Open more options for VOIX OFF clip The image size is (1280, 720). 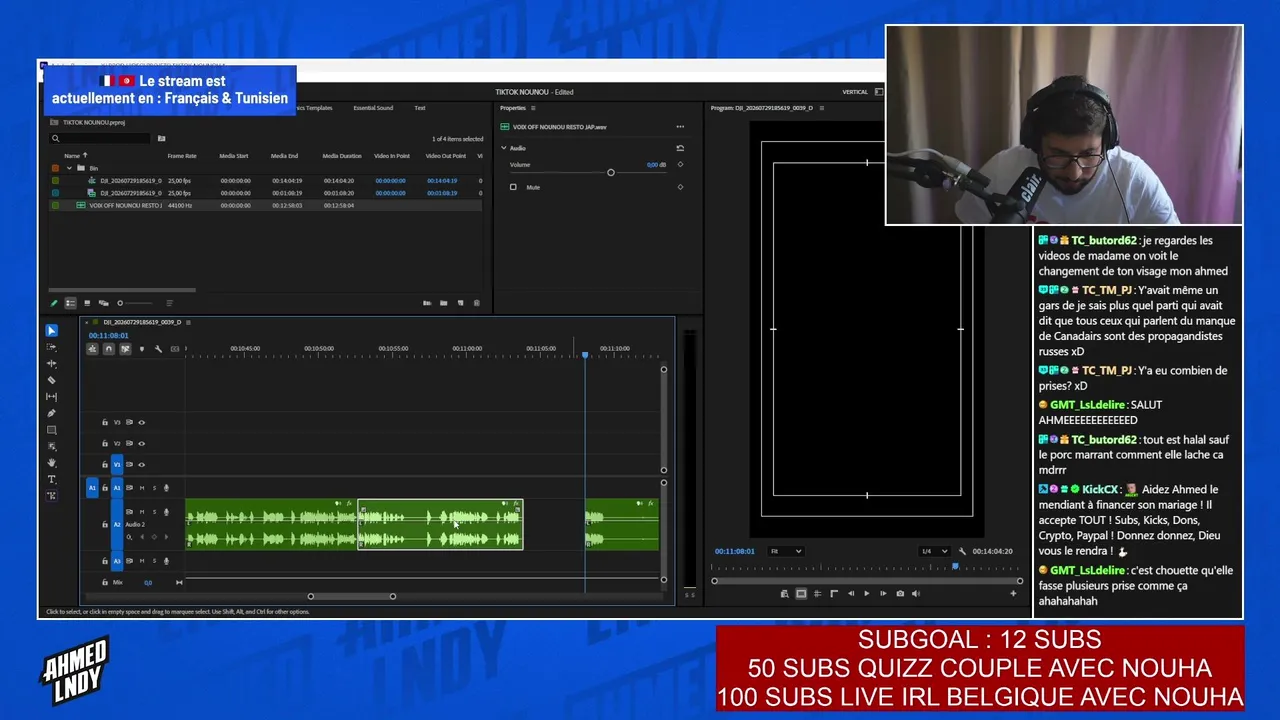point(680,127)
